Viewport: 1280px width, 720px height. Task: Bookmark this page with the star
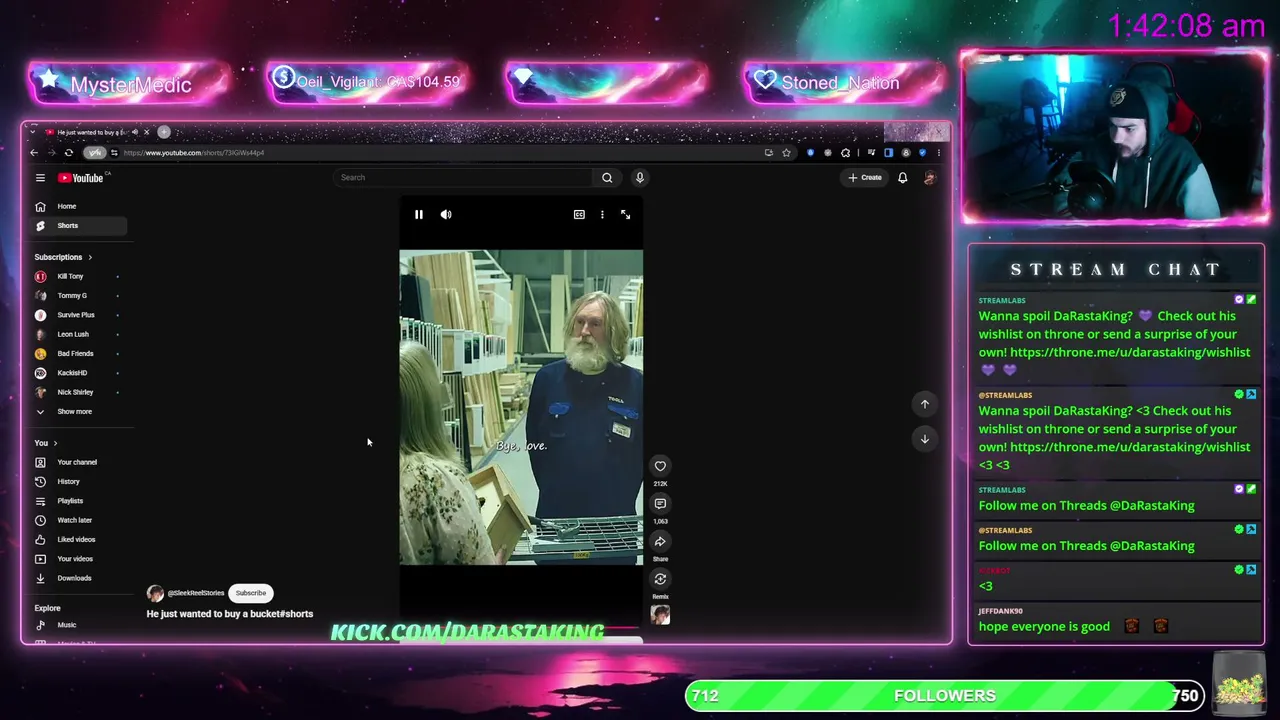tap(786, 153)
